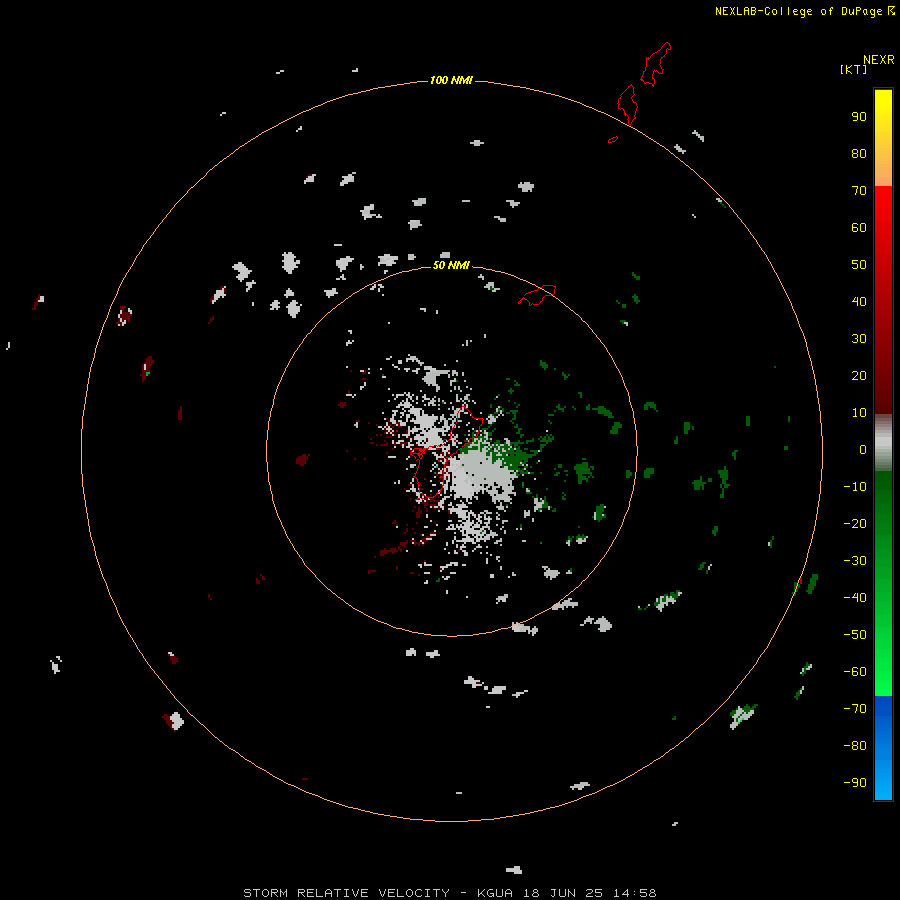
Task: Click the -80 value on the velocity scale
Action: point(855,746)
